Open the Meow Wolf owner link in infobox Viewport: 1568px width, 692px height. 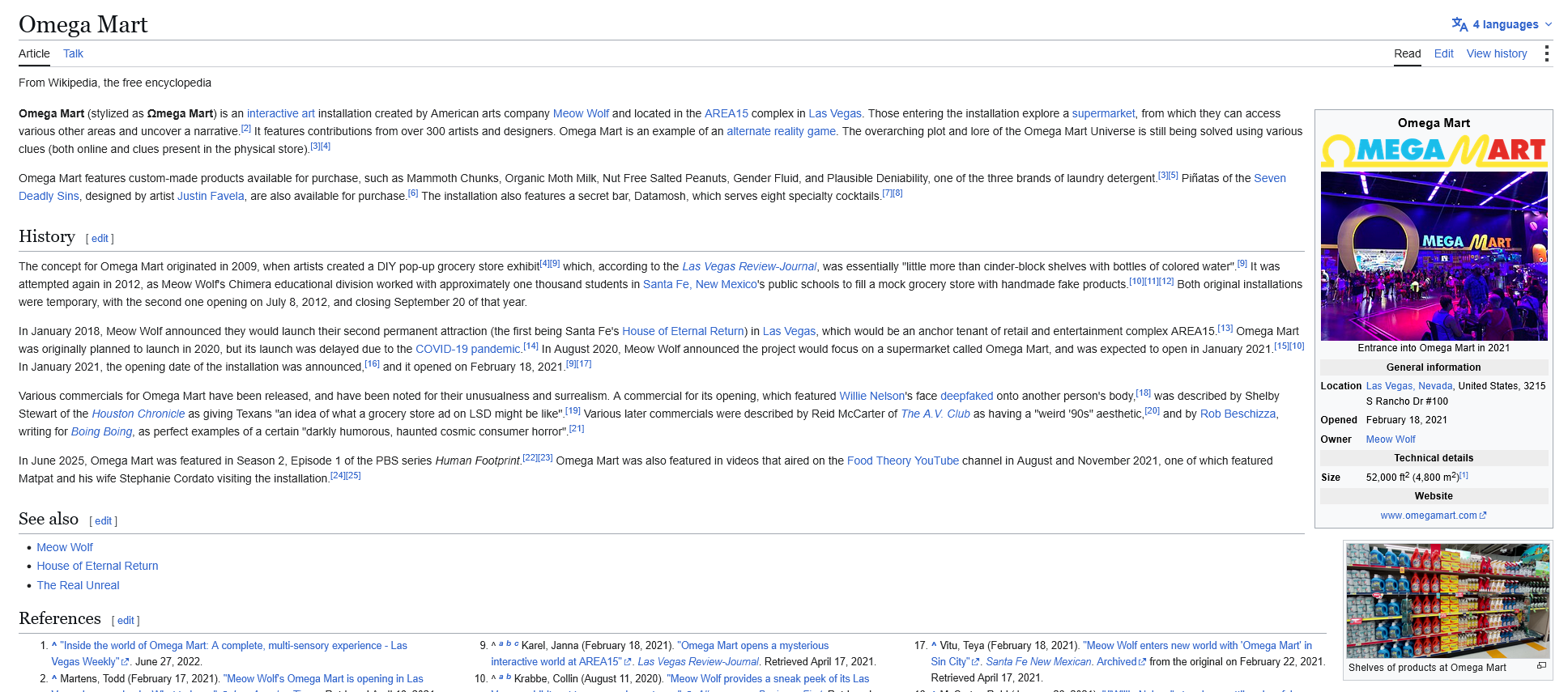(1391, 439)
